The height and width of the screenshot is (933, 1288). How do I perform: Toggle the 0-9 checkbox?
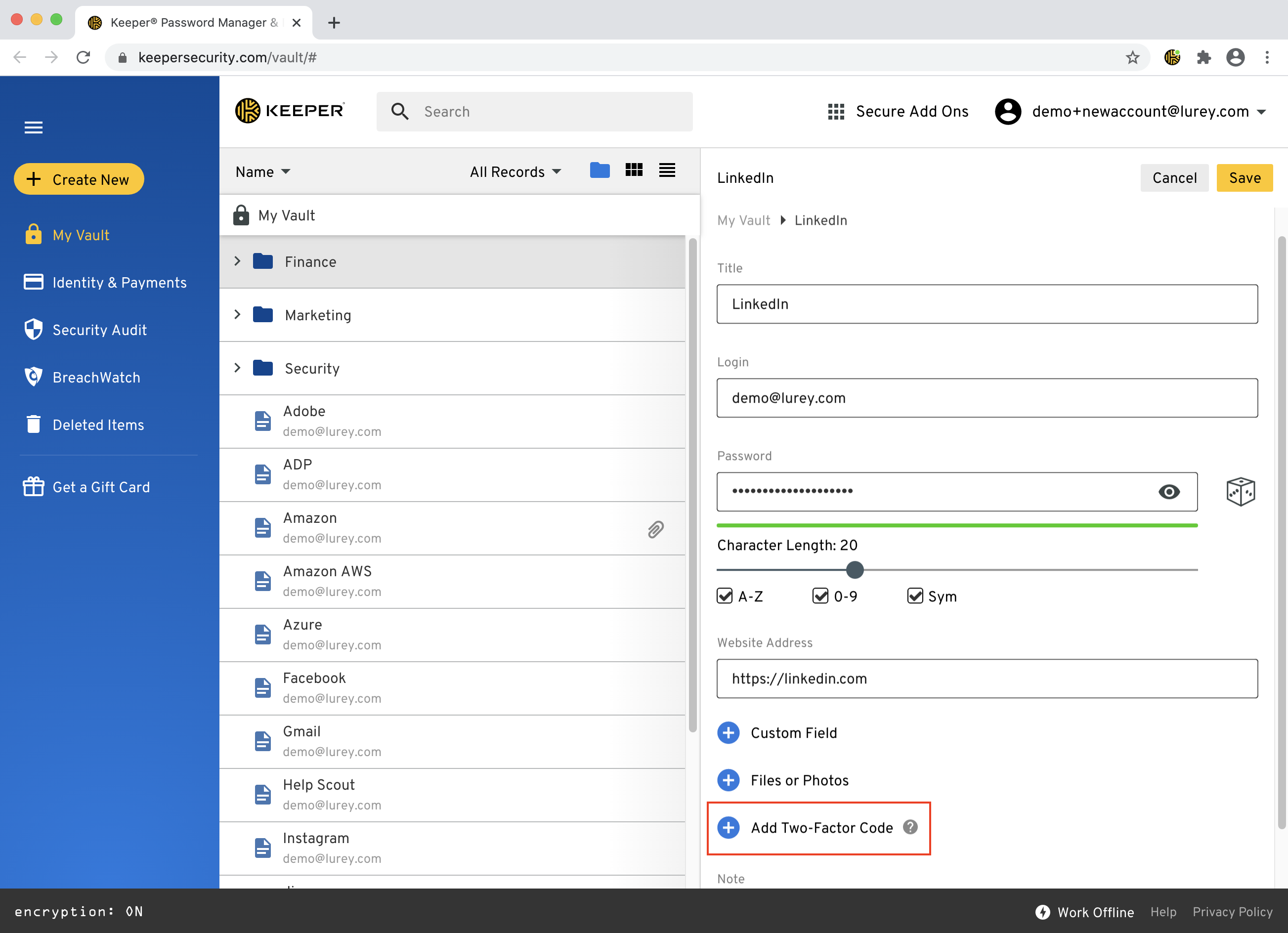[x=820, y=595]
